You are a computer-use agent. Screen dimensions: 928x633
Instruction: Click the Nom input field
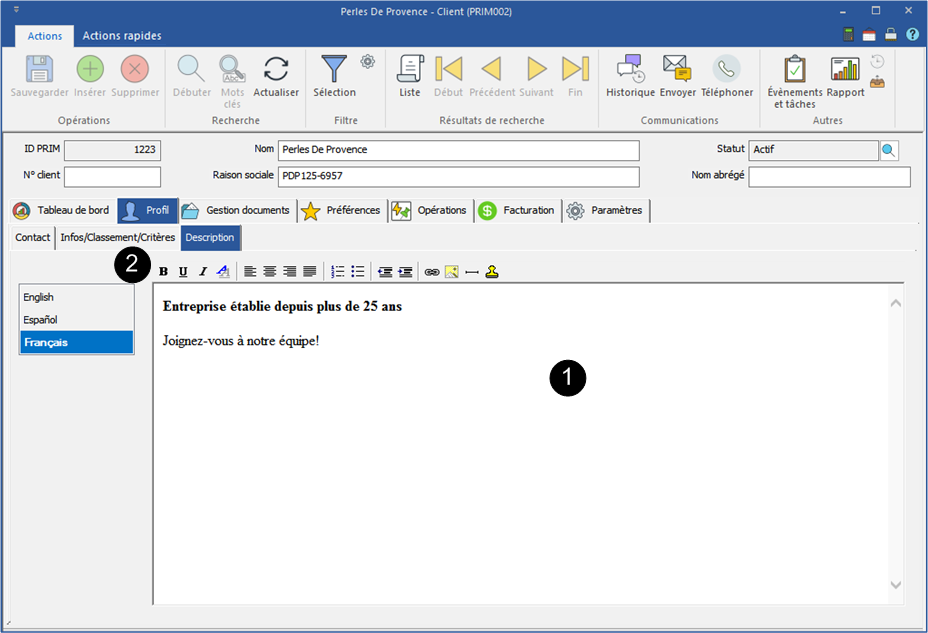tap(459, 150)
